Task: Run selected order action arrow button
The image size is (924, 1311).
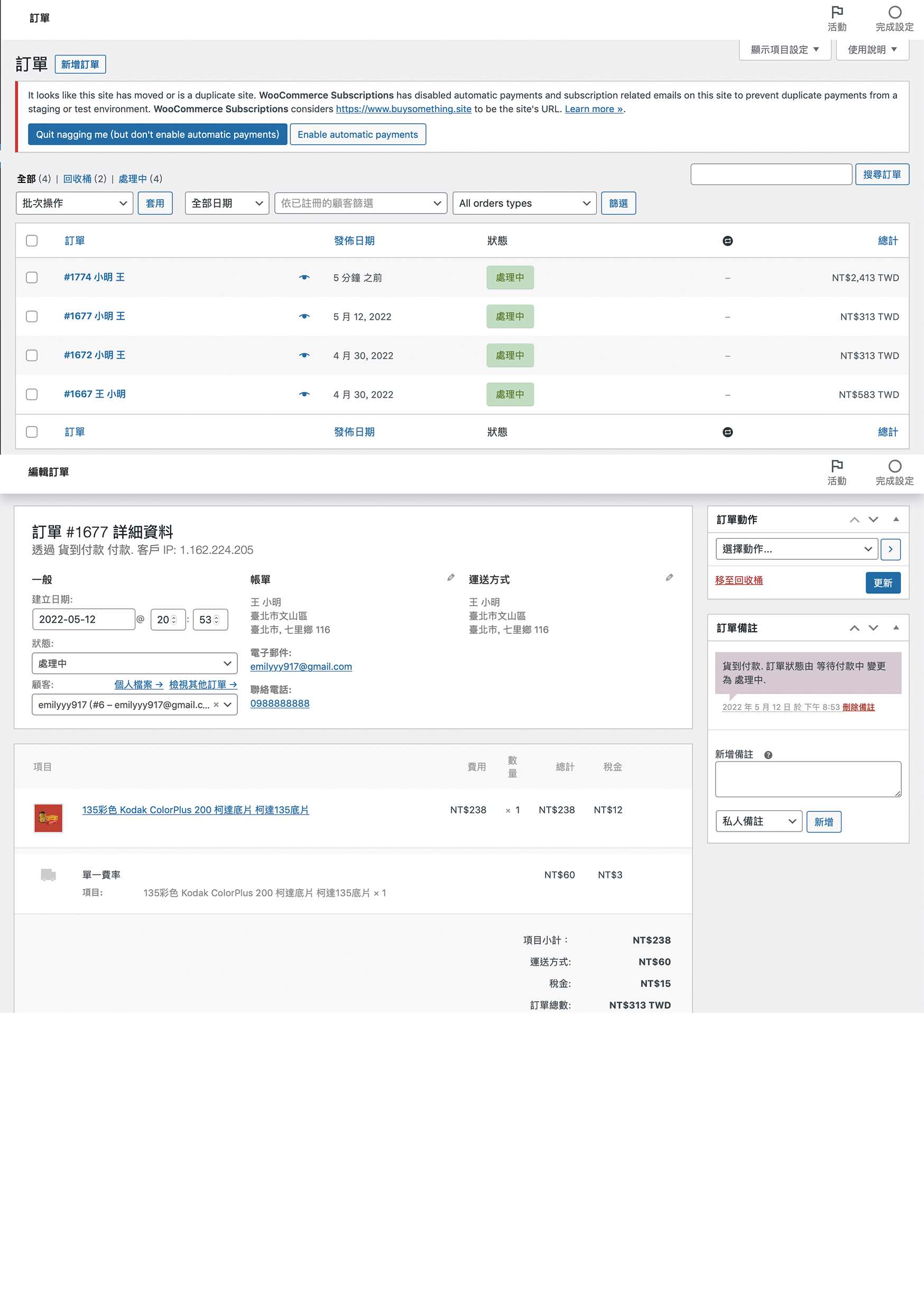Action: tap(890, 549)
